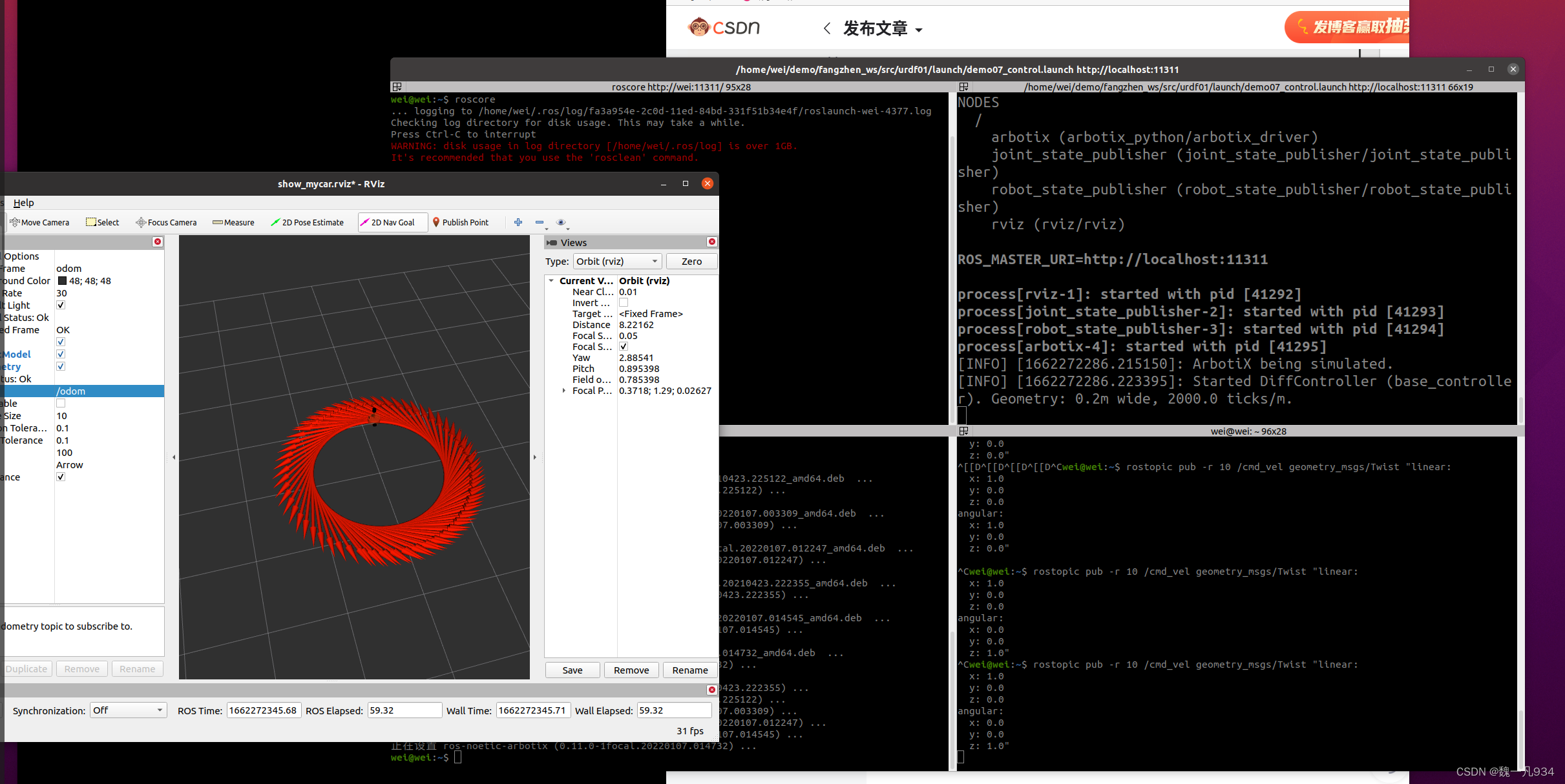Collapse Views panel using right arrow handle
The width and height of the screenshot is (1565, 784).
point(534,457)
